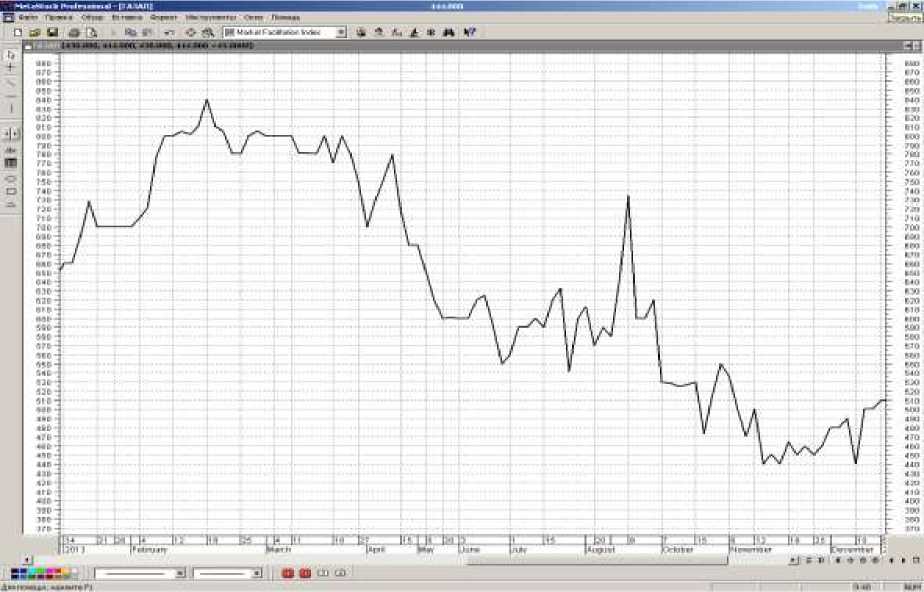This screenshot has width=924, height=592.
Task: Click the binoculars search toolbar icon
Action: [x=449, y=32]
